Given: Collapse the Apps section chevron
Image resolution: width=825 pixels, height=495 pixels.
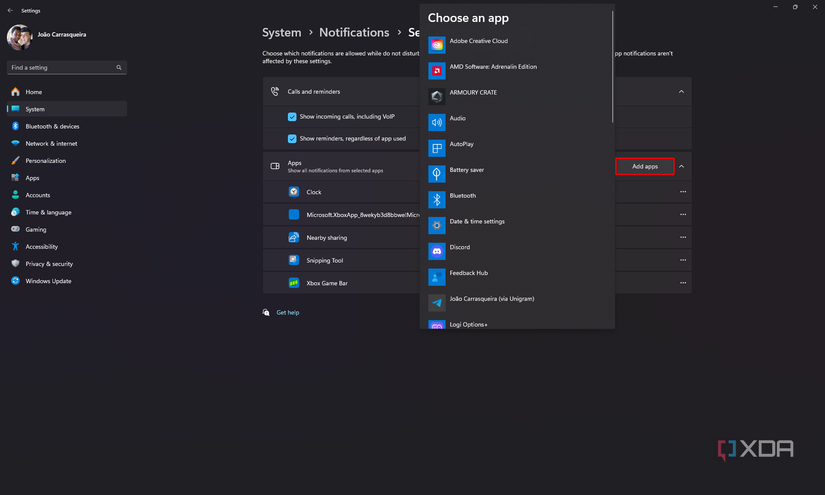Looking at the screenshot, I should pos(682,166).
